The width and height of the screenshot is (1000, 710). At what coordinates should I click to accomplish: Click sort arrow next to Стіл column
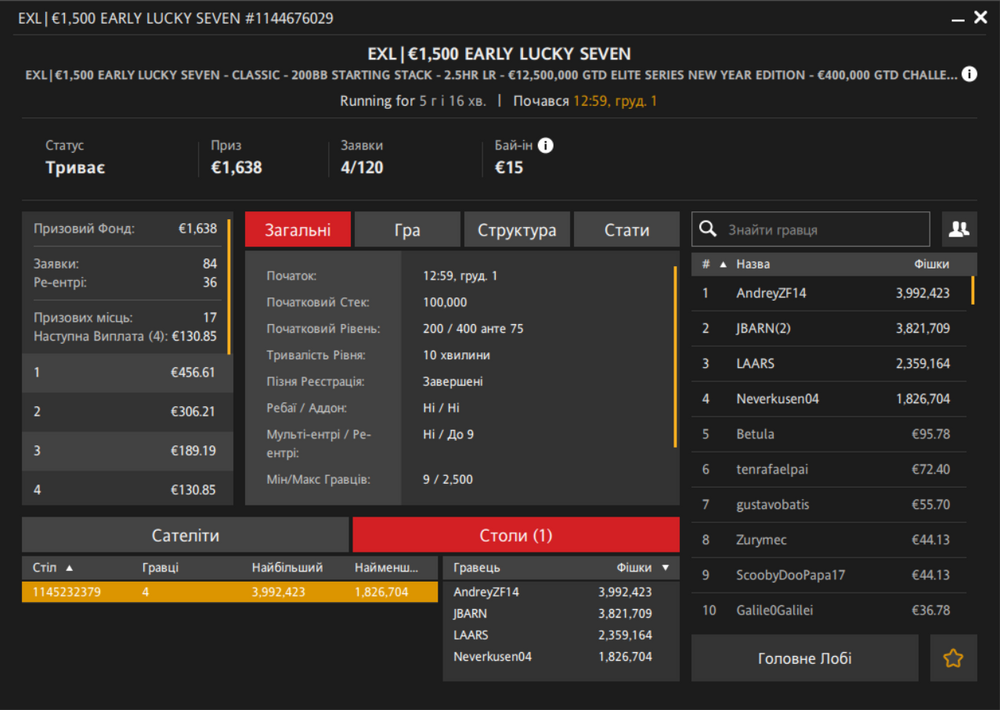[69, 567]
